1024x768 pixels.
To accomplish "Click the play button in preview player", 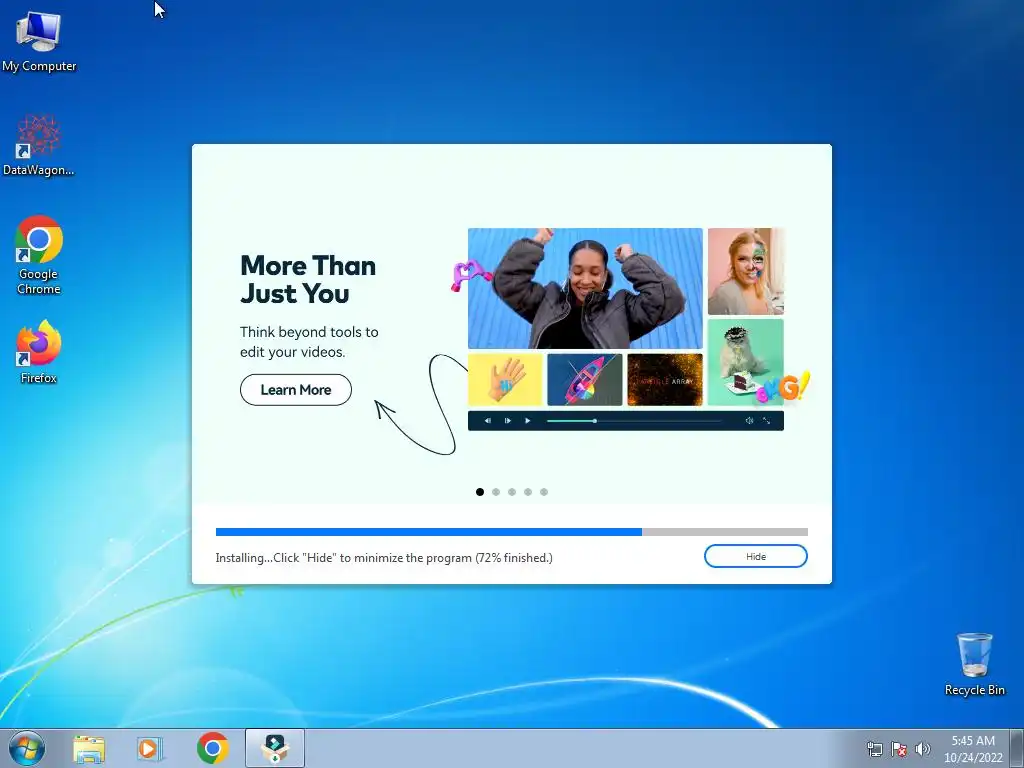I will [x=528, y=421].
